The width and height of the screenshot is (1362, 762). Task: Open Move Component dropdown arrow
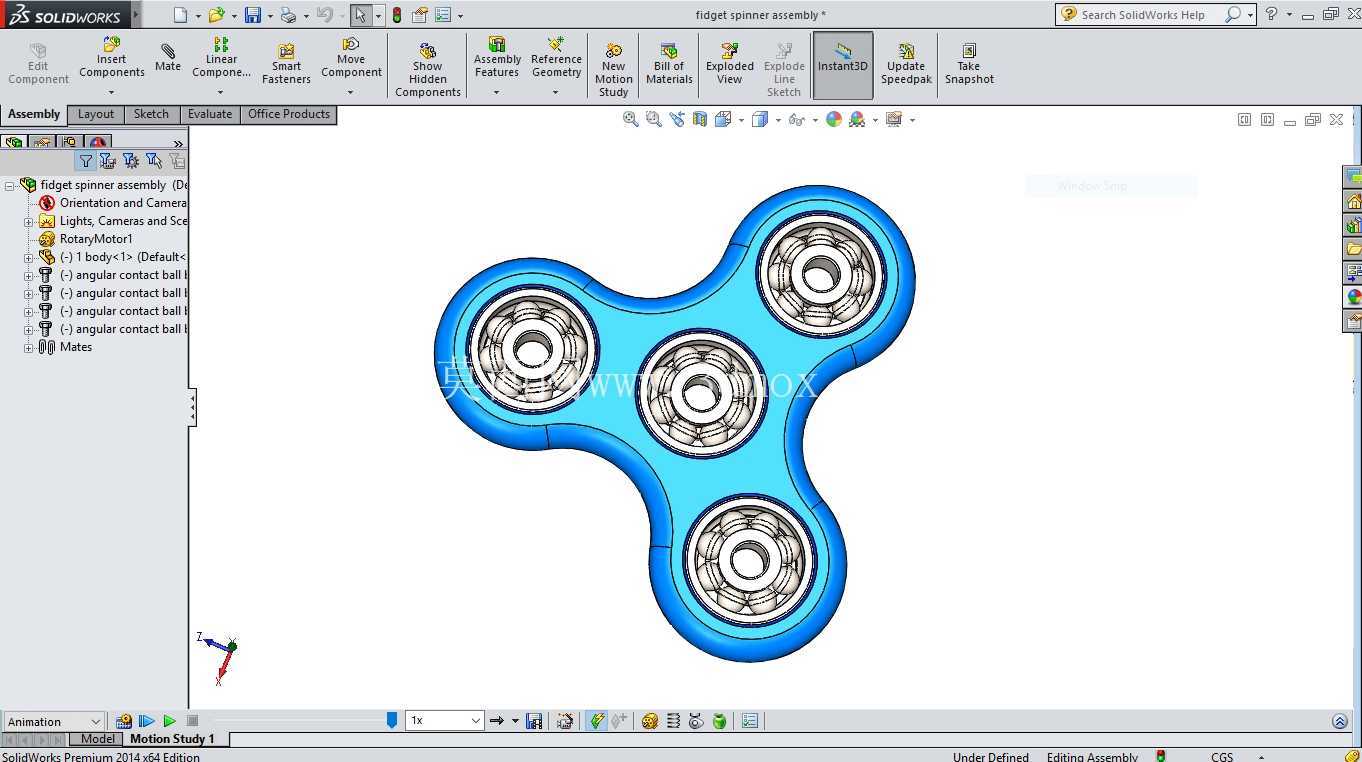(x=351, y=92)
